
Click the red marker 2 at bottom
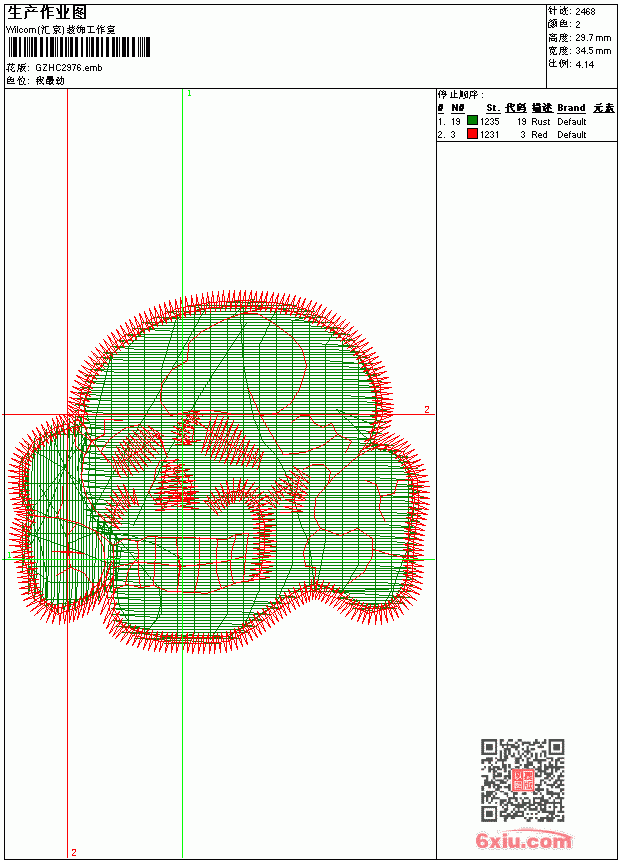(x=74, y=852)
